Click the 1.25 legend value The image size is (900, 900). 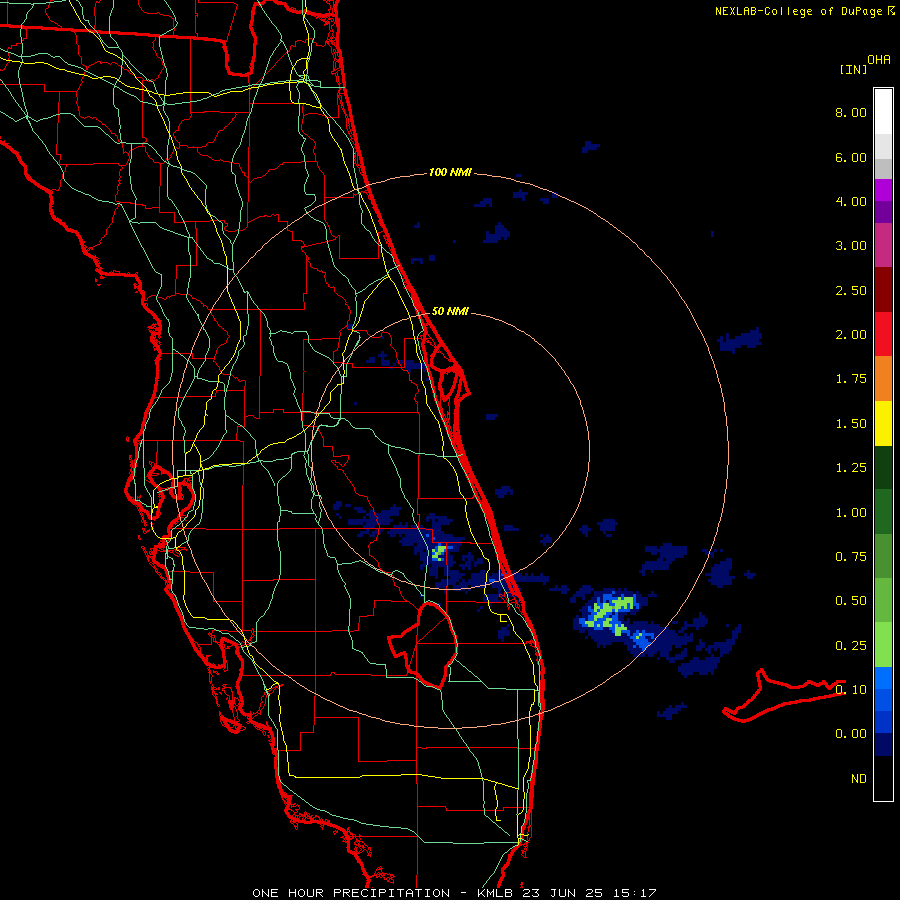point(851,468)
